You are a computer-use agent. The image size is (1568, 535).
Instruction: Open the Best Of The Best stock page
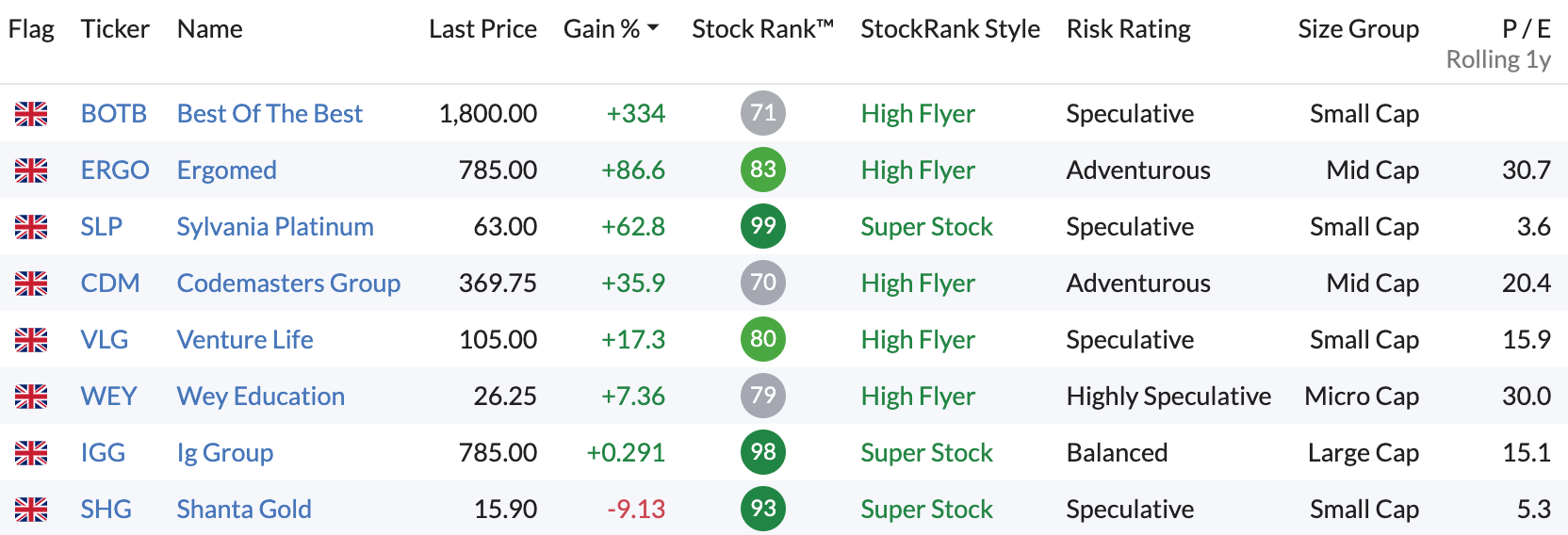pyautogui.click(x=269, y=114)
